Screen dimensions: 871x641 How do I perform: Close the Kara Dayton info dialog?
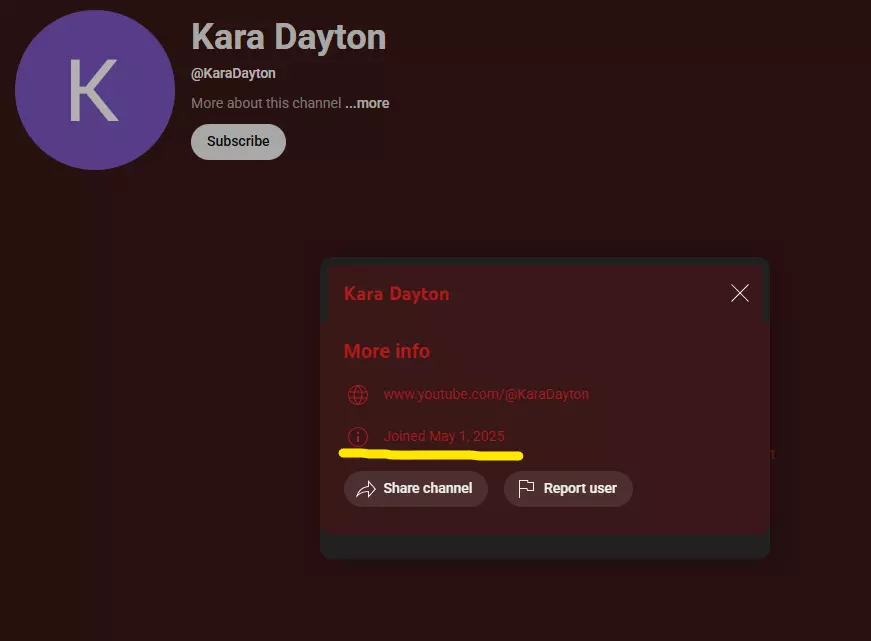(x=740, y=293)
